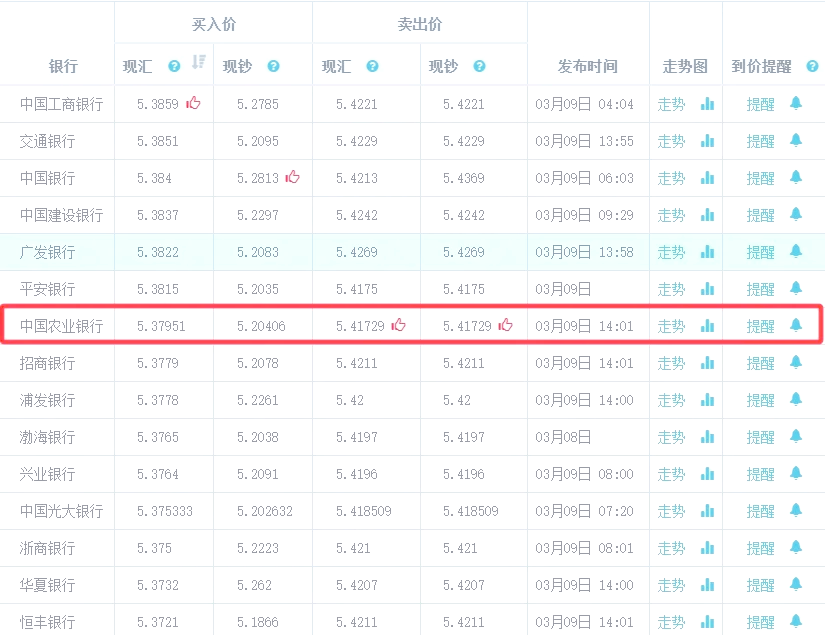Click the 发布时间 column header
This screenshot has height=635, width=825.
tap(588, 66)
